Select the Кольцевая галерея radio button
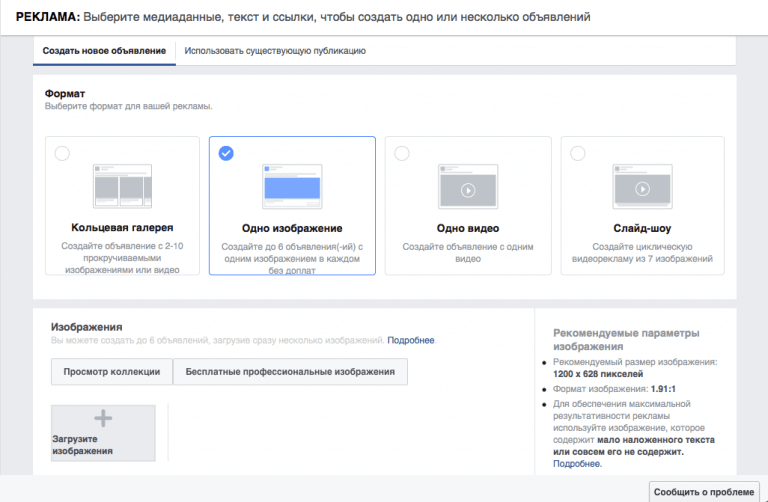Viewport: 768px width, 502px height. (x=62, y=153)
